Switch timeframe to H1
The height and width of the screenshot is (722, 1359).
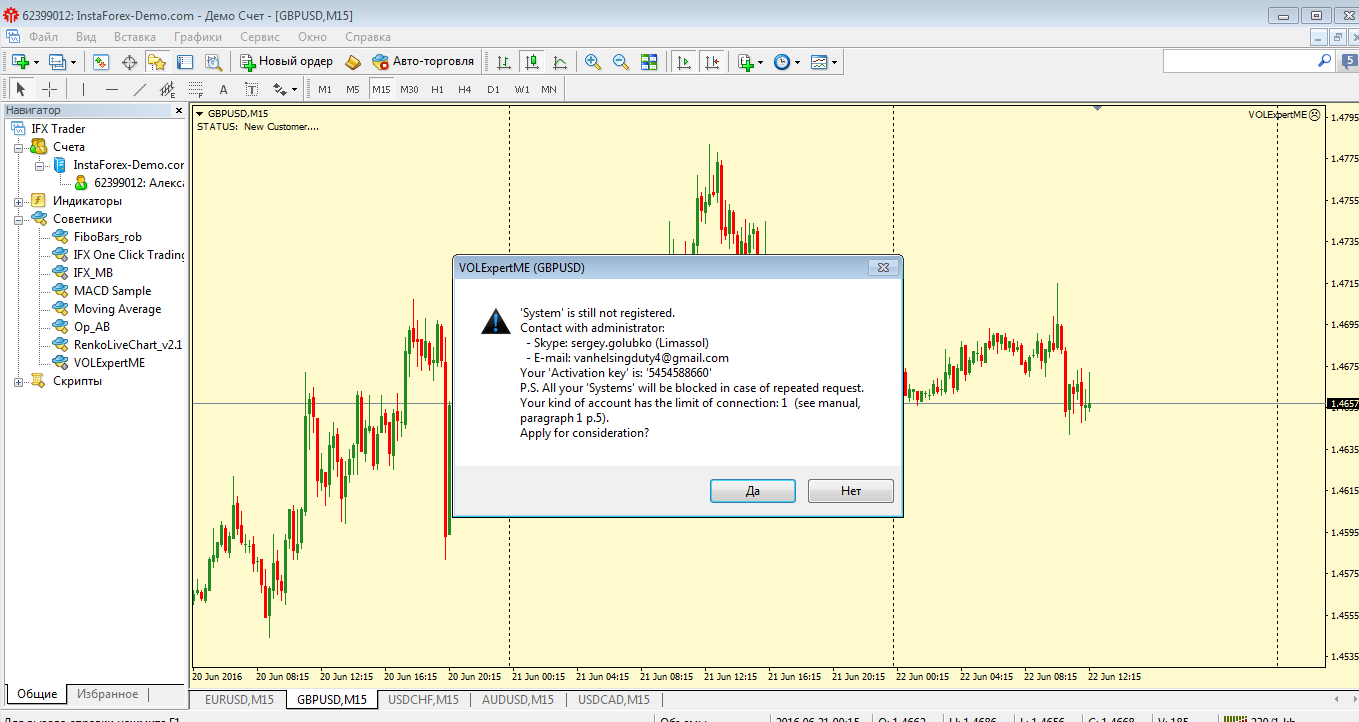[x=437, y=89]
